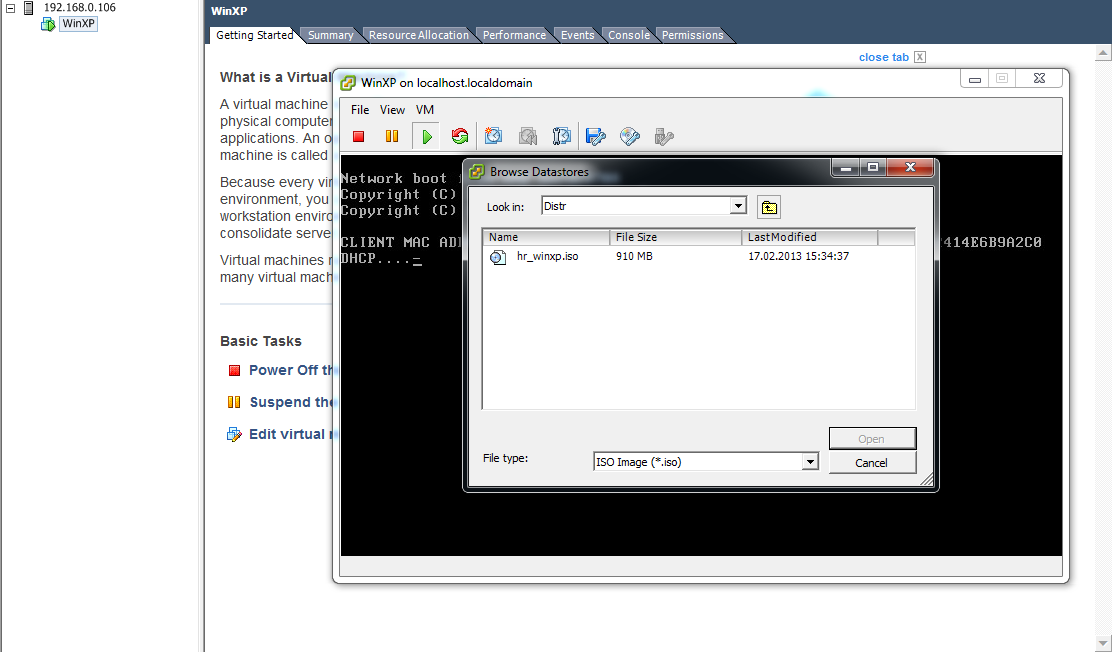
Task: Open the Look in dropdown showing Distr
Action: pyautogui.click(x=738, y=206)
